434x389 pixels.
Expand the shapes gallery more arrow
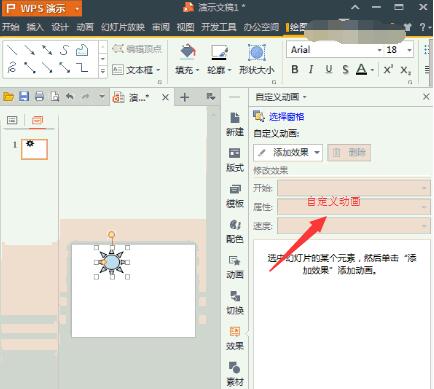pyautogui.click(x=103, y=71)
